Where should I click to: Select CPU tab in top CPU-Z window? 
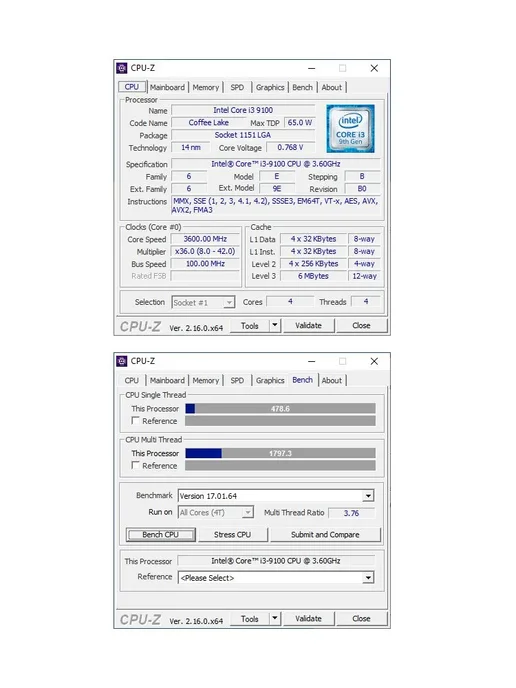[x=132, y=87]
